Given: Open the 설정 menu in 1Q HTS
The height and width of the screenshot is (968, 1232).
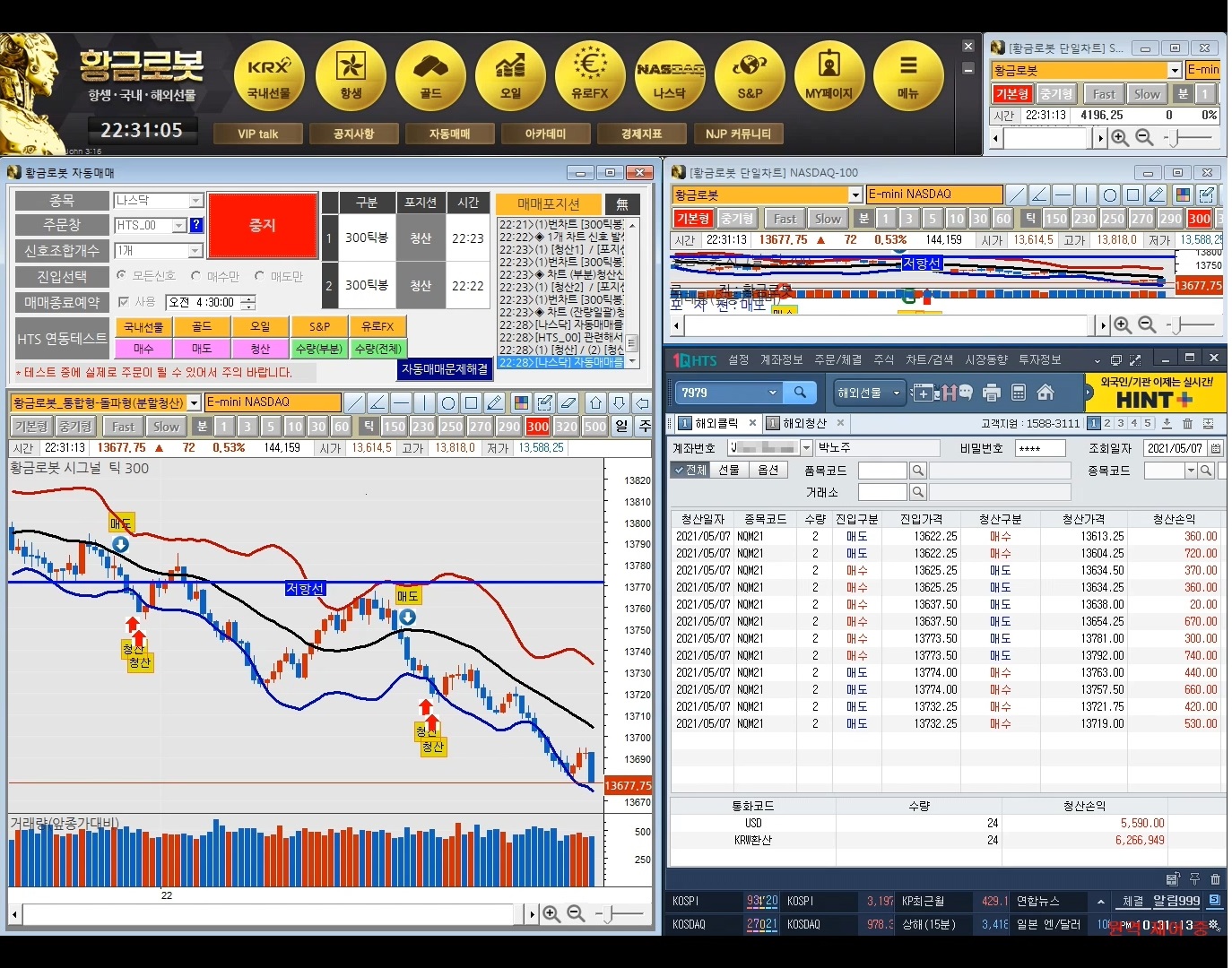Looking at the screenshot, I should [739, 359].
